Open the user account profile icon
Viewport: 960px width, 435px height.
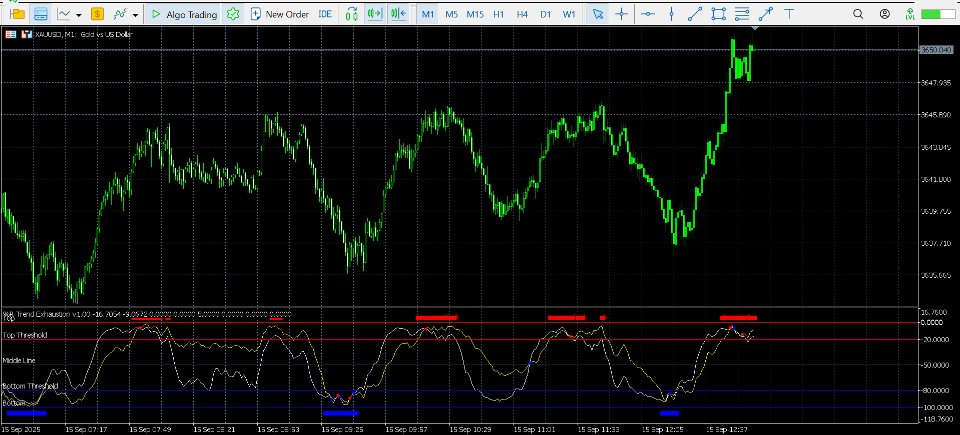tap(884, 15)
